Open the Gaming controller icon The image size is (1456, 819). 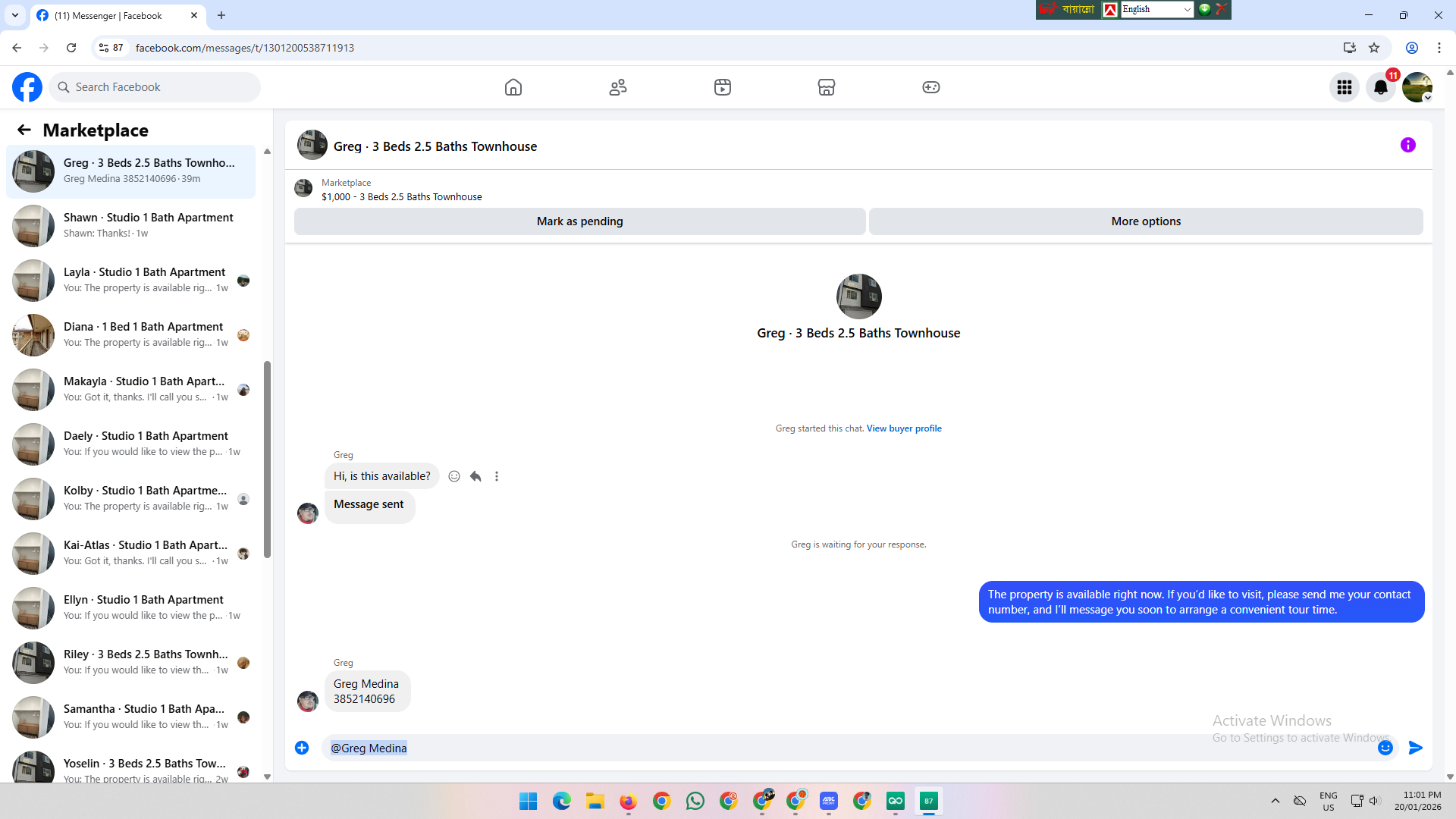click(931, 87)
